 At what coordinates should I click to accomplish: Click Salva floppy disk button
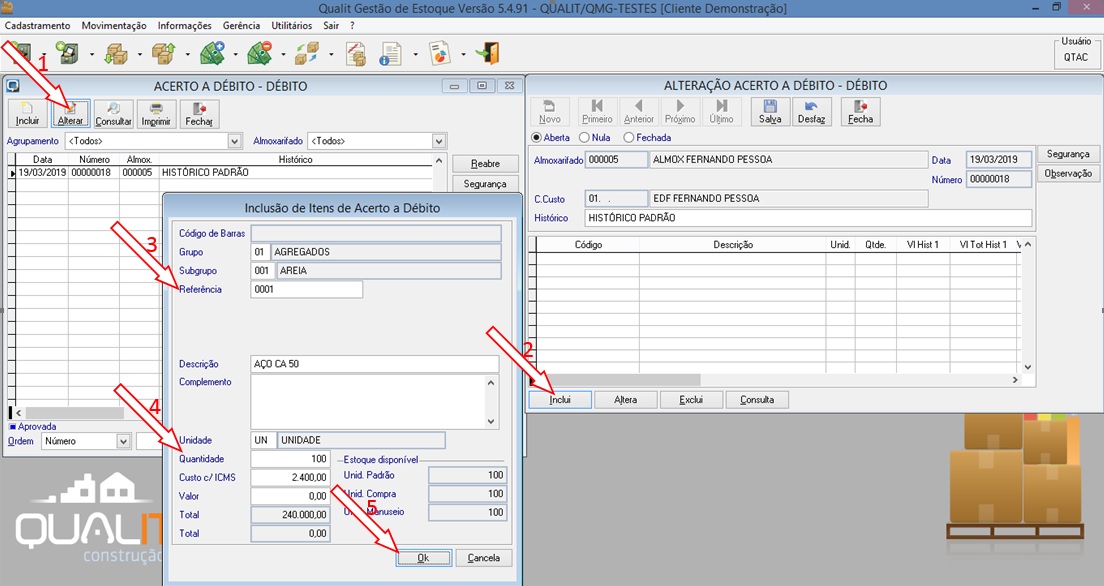point(770,111)
